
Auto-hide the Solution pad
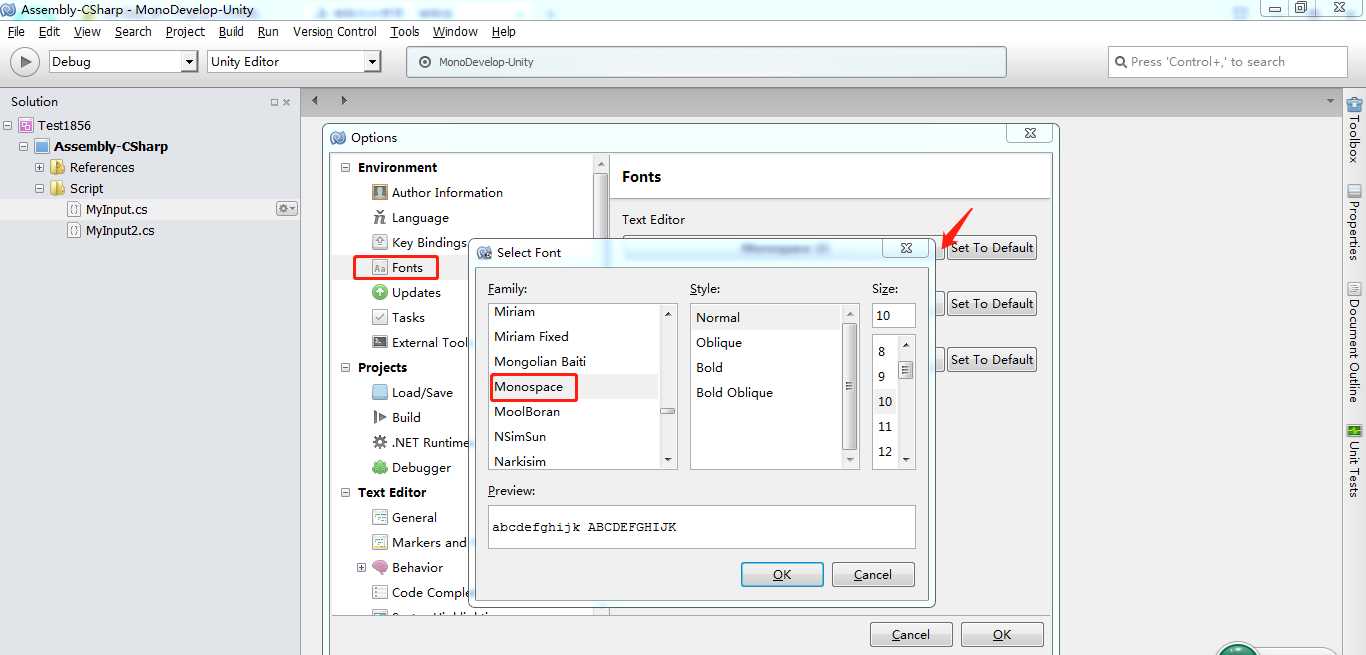(274, 102)
